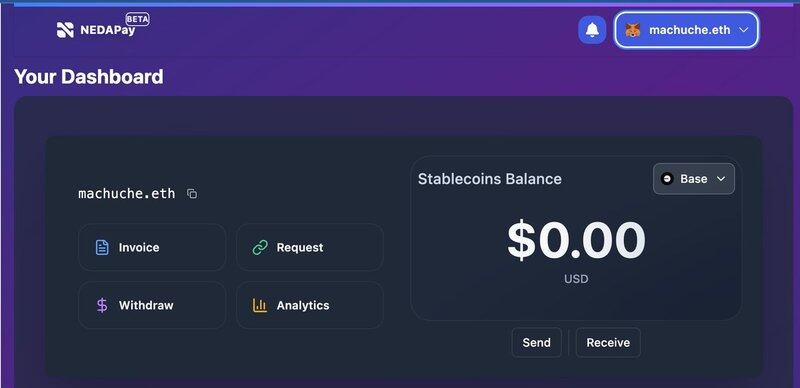Click the Withdraw dollar sign icon

pyautogui.click(x=102, y=305)
